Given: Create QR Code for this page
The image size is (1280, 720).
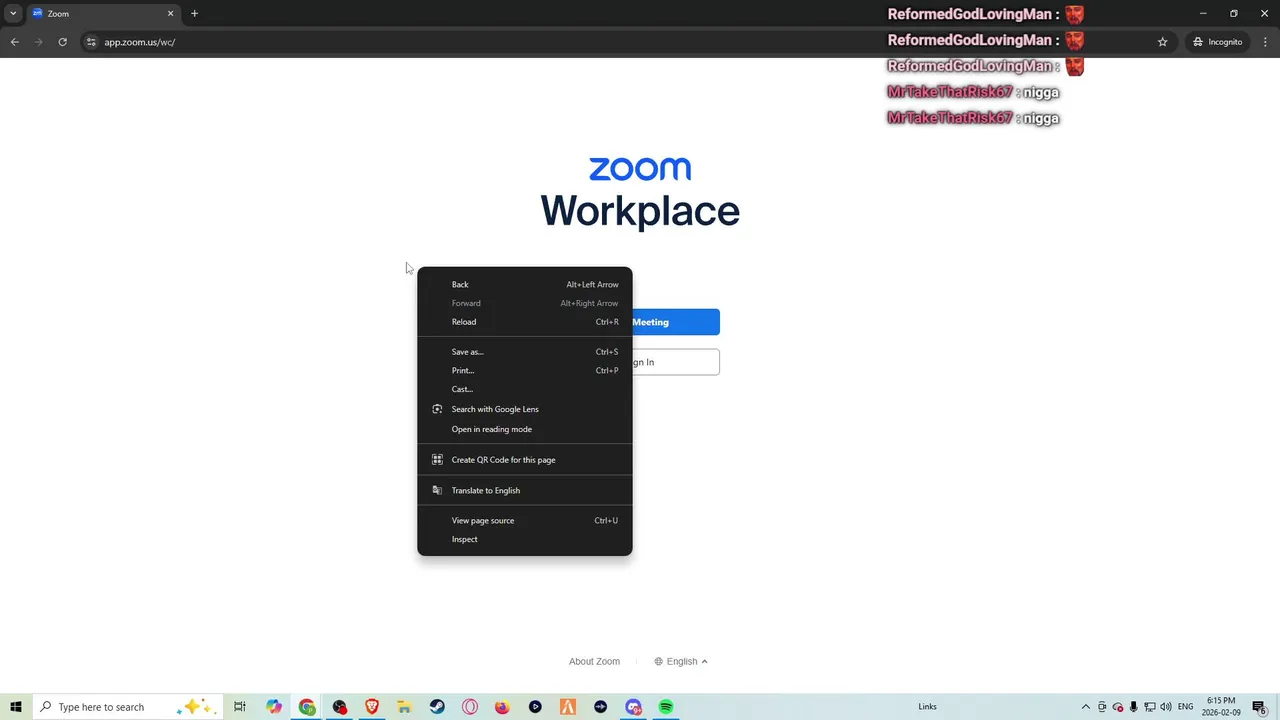Looking at the screenshot, I should (x=524, y=460).
